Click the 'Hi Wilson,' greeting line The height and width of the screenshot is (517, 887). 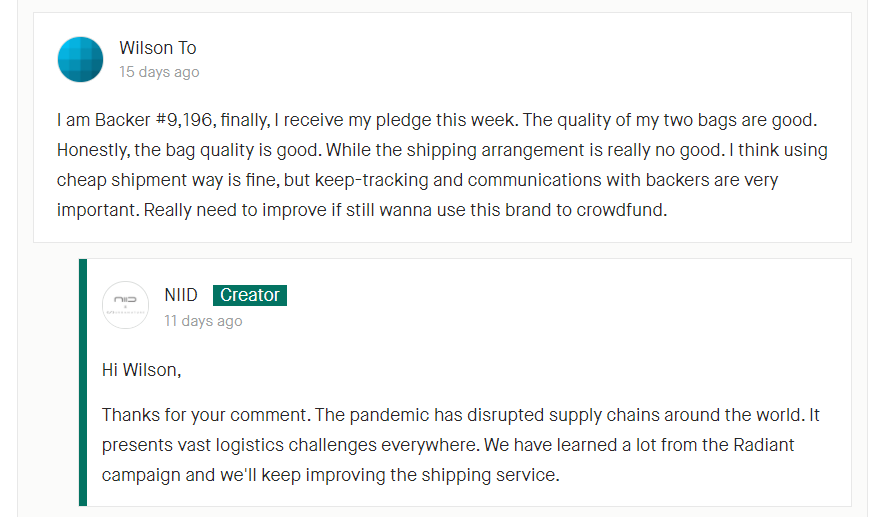(x=141, y=370)
